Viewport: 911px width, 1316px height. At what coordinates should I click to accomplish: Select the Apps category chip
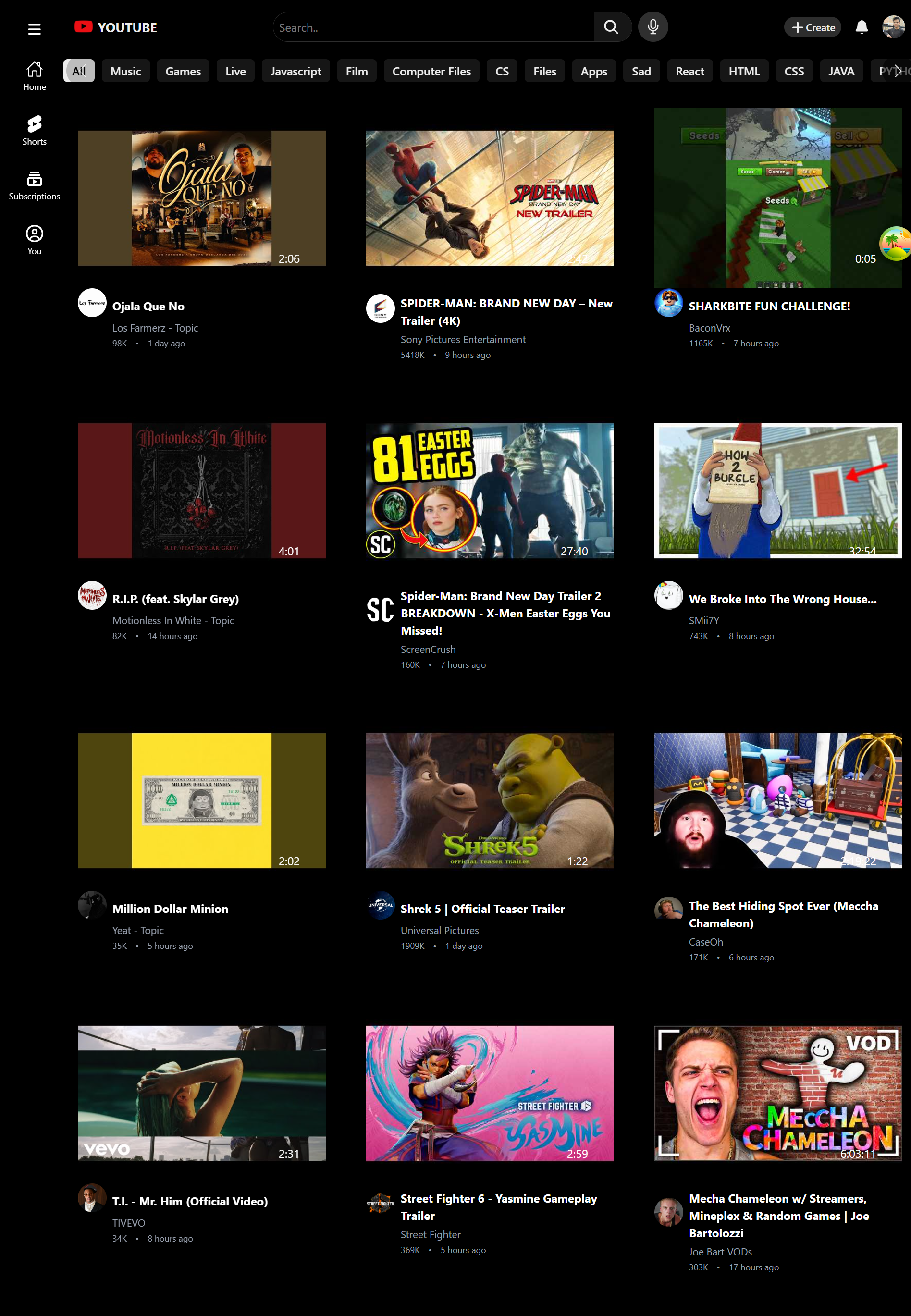coord(593,71)
